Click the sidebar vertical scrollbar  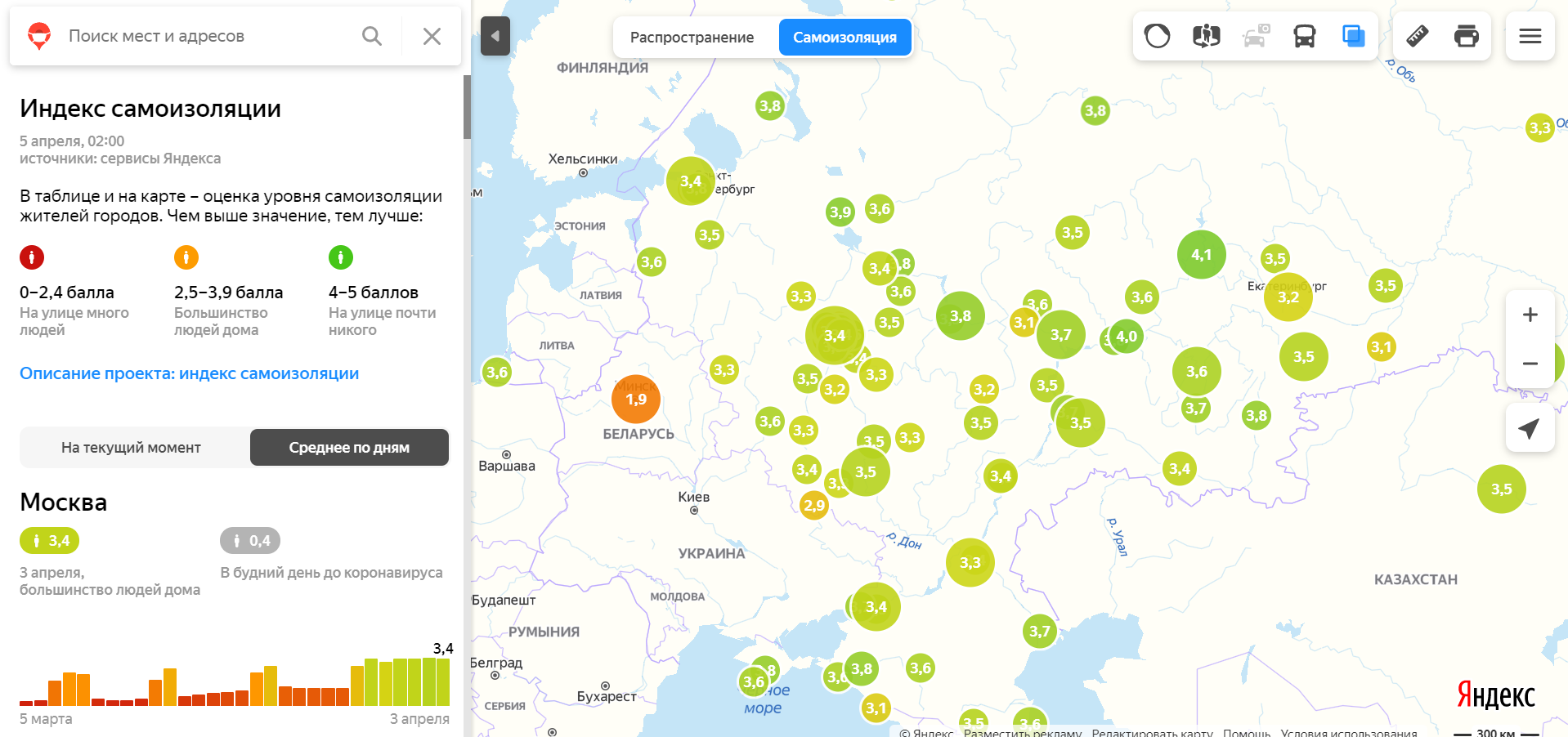tap(467, 107)
